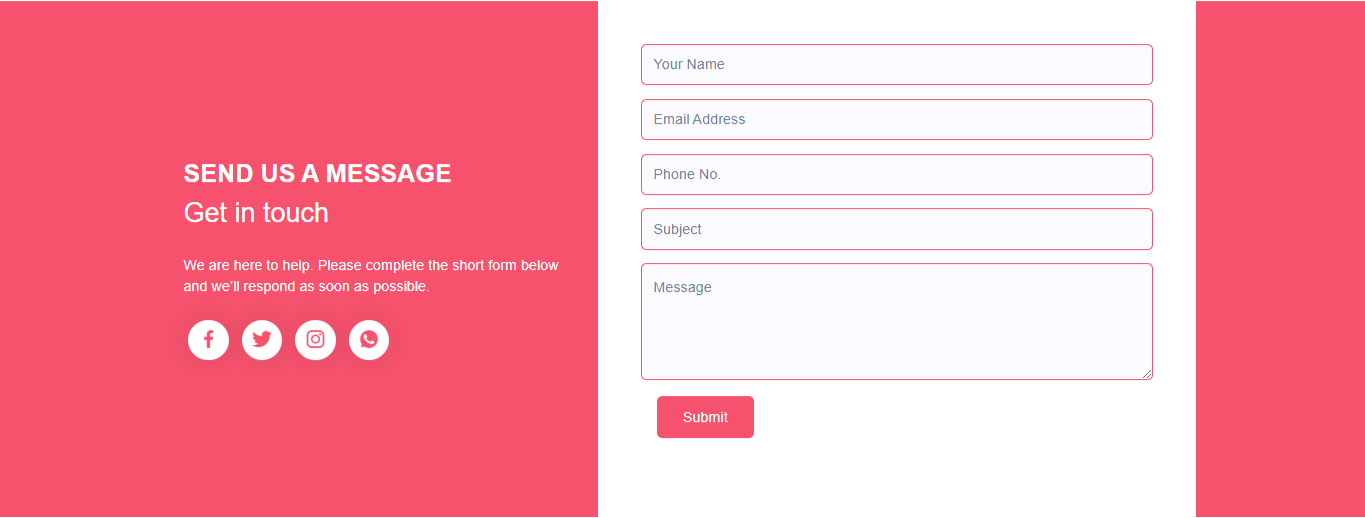1365x518 pixels.
Task: Click inside the Message text area
Action: click(x=896, y=322)
